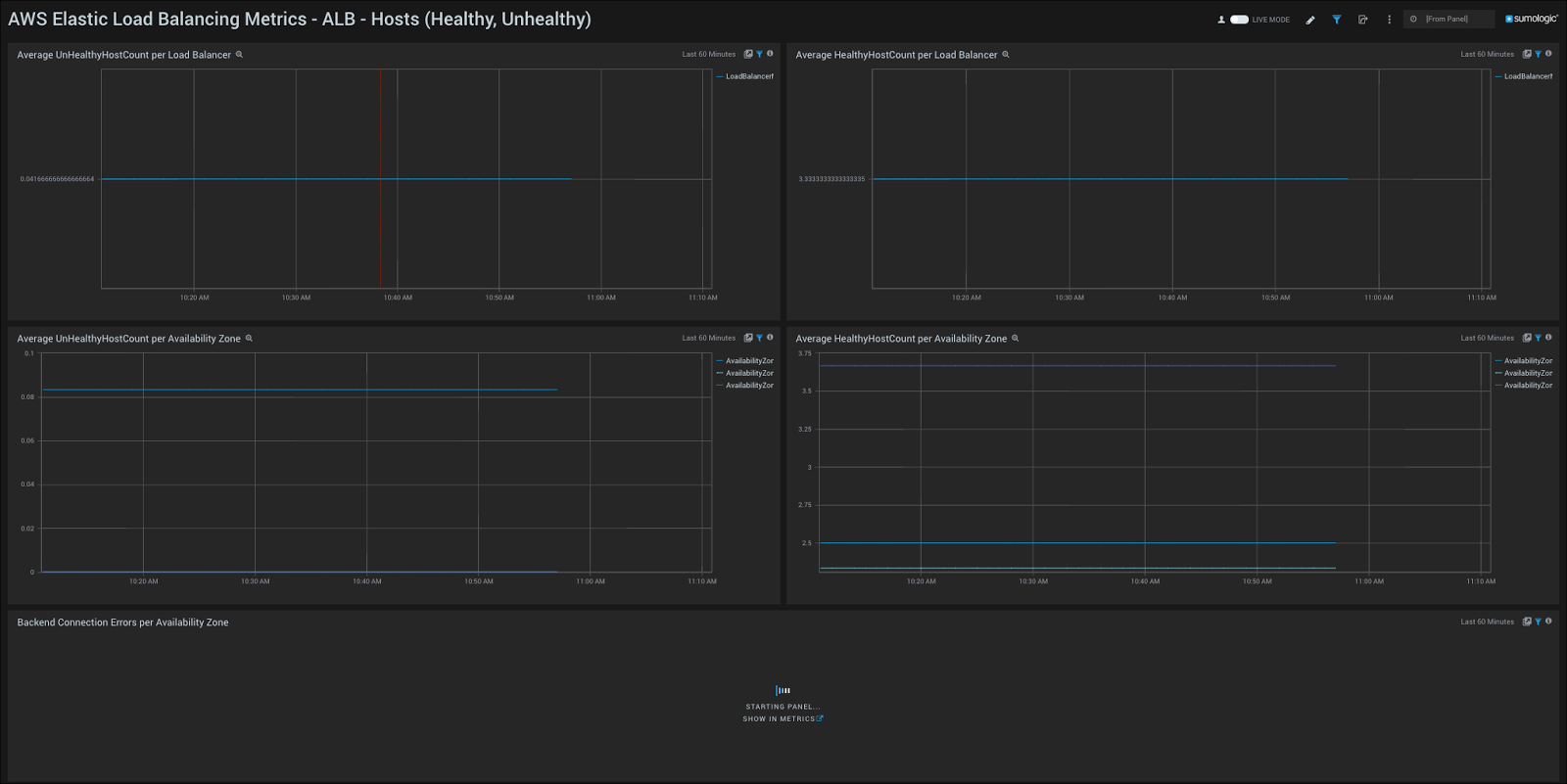Magnify the UnHealthyHostCount per Load Balancer panel
Image resolution: width=1567 pixels, height=784 pixels.
click(239, 55)
